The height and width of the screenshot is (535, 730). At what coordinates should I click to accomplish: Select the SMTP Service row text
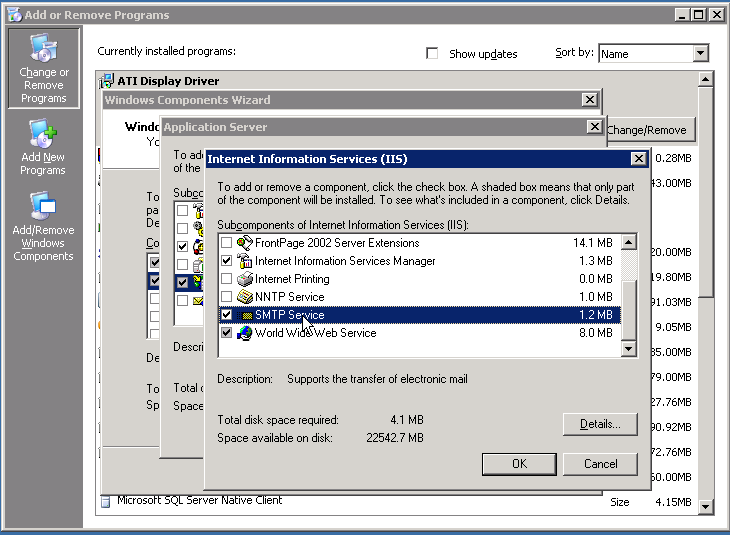[290, 315]
